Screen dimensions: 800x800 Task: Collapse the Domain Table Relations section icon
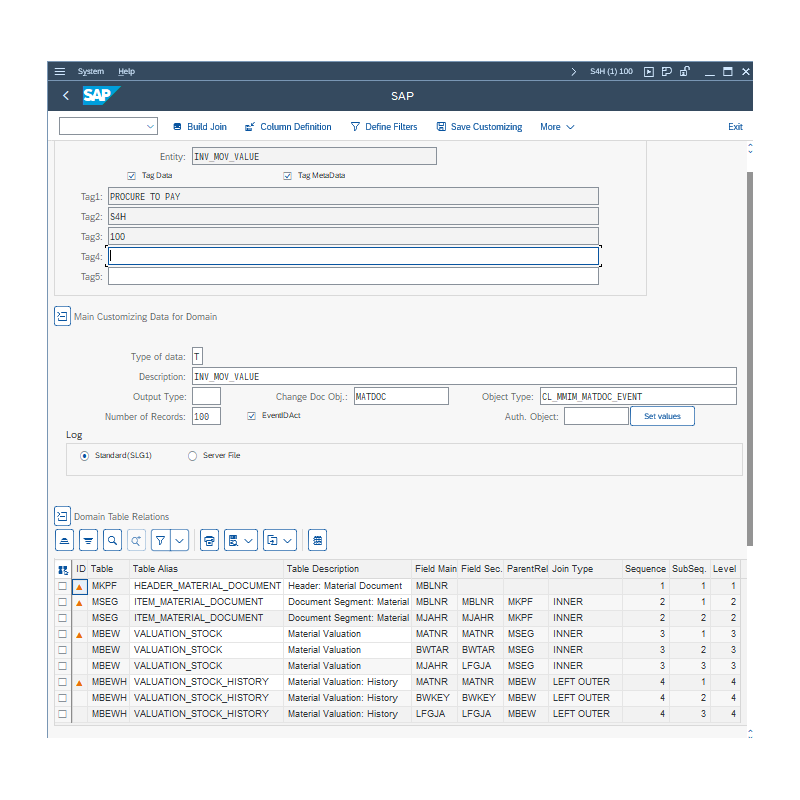[x=62, y=516]
